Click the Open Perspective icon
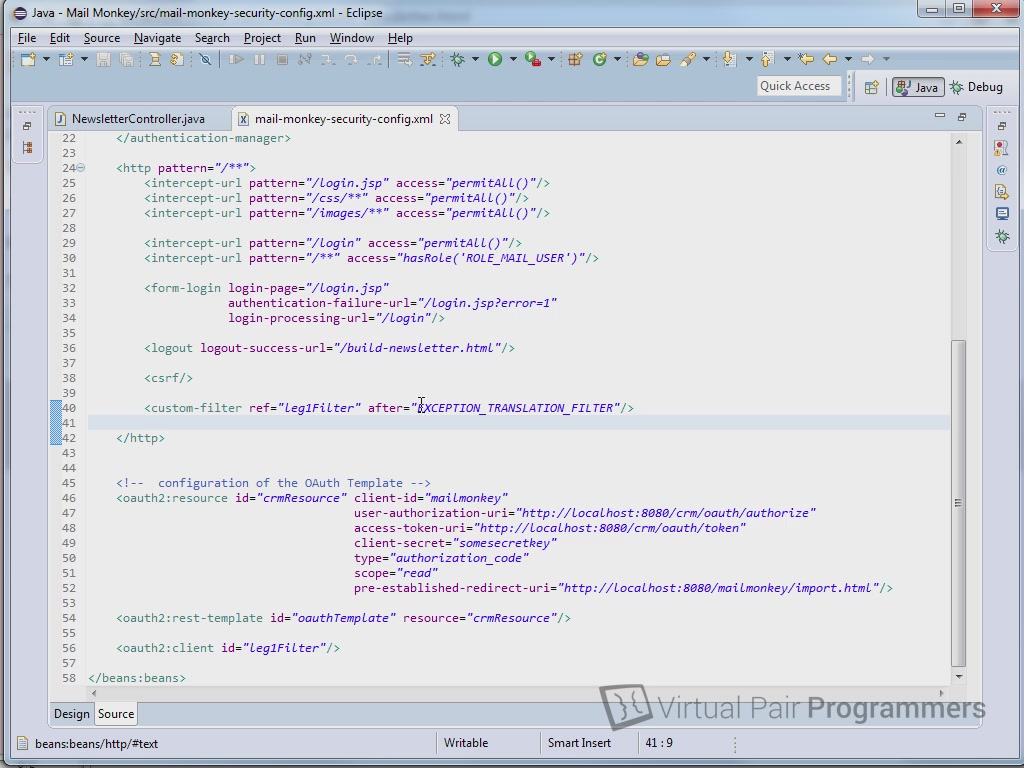1024x768 pixels. pos(871,87)
